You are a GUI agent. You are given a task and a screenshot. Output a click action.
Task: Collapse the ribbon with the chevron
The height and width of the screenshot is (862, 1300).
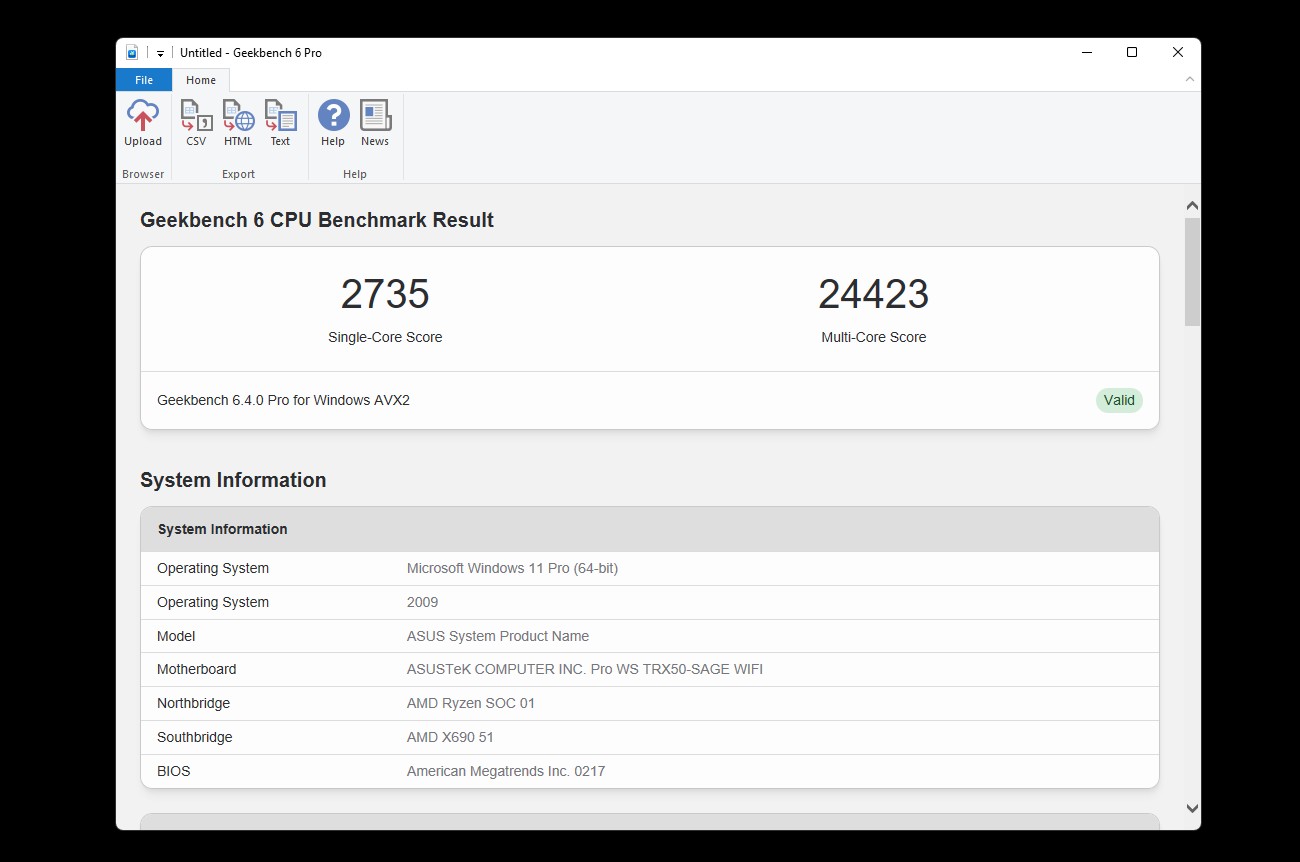pyautogui.click(x=1190, y=79)
